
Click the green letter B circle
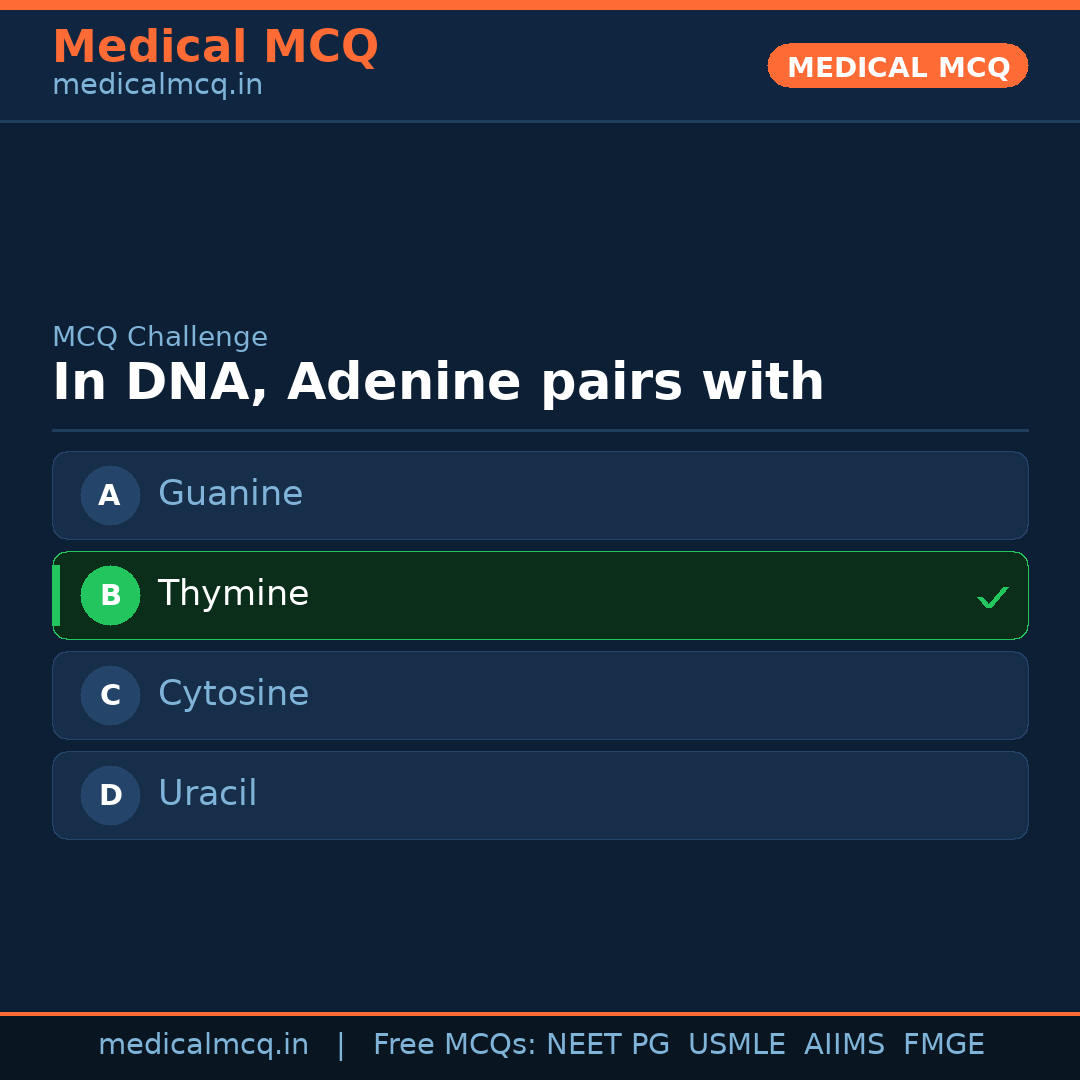pos(110,595)
